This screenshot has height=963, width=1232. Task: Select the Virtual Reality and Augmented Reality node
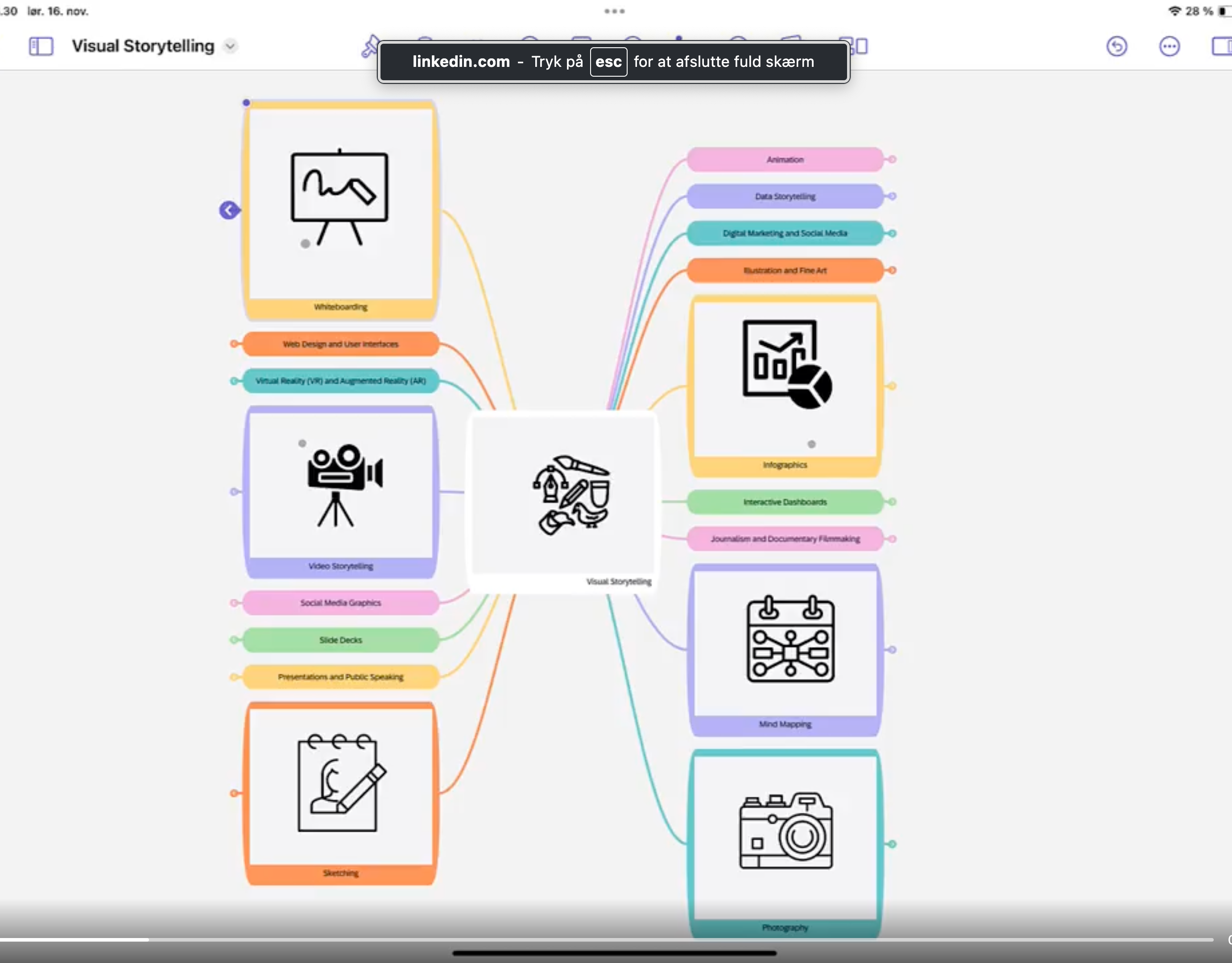click(x=341, y=381)
